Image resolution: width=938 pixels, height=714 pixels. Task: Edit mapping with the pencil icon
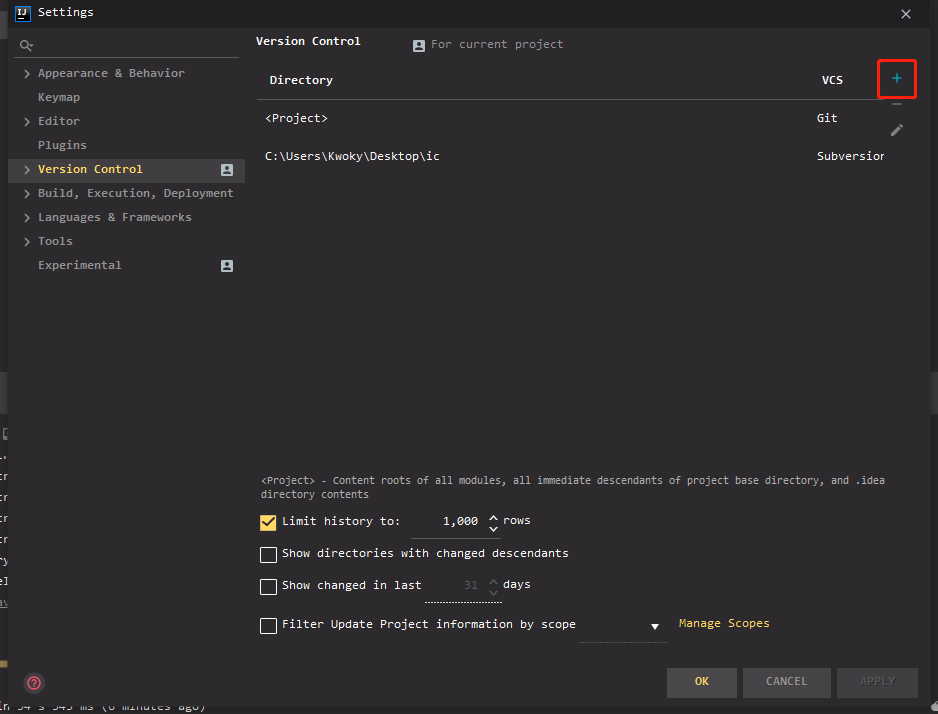point(896,130)
